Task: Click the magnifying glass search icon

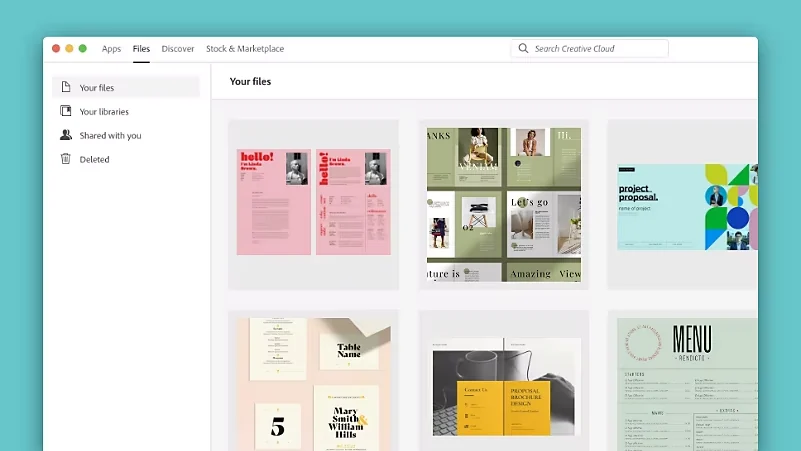Action: coord(523,48)
